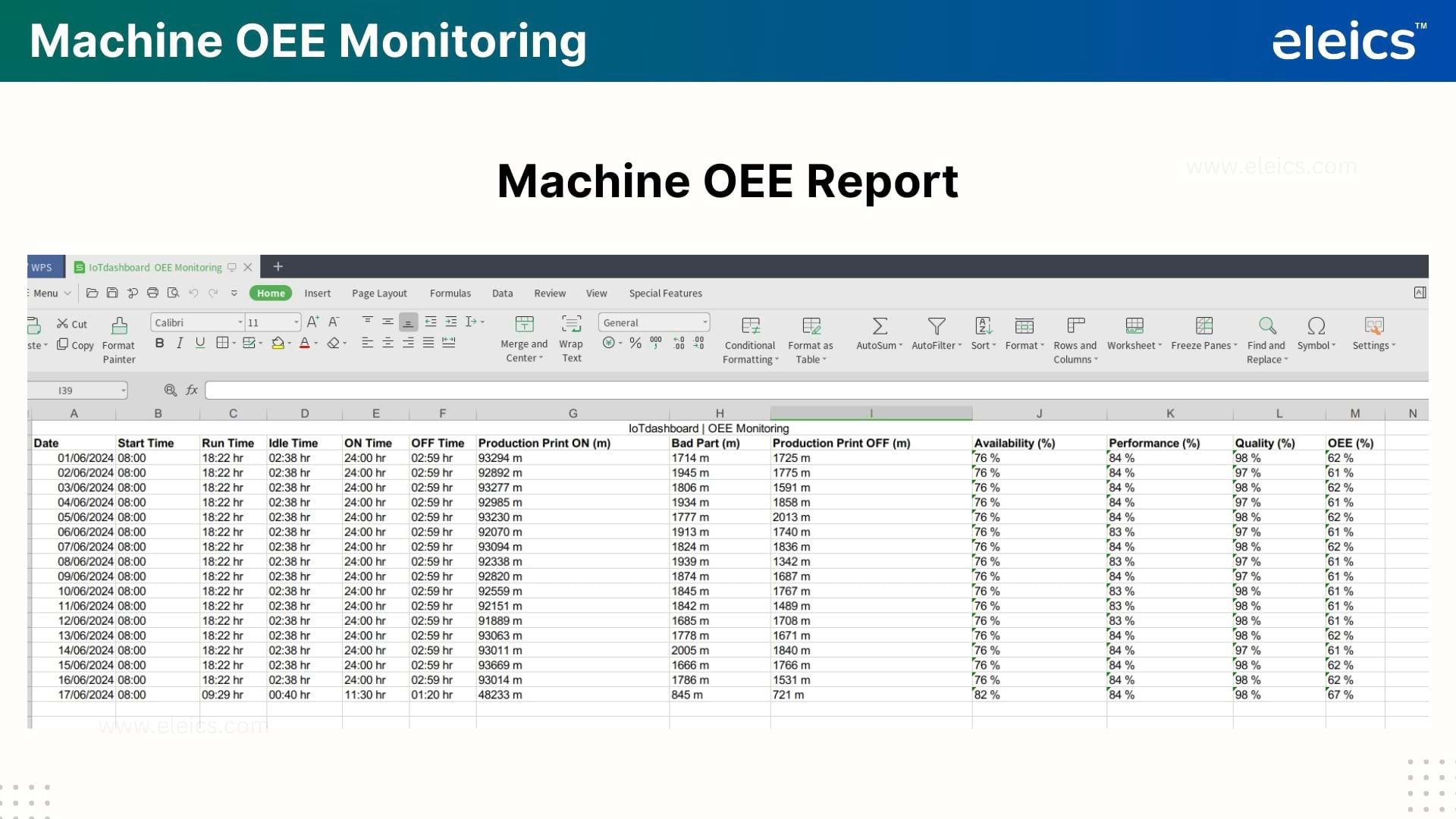Image resolution: width=1456 pixels, height=819 pixels.
Task: Click the Open folder icon
Action: [x=92, y=293]
